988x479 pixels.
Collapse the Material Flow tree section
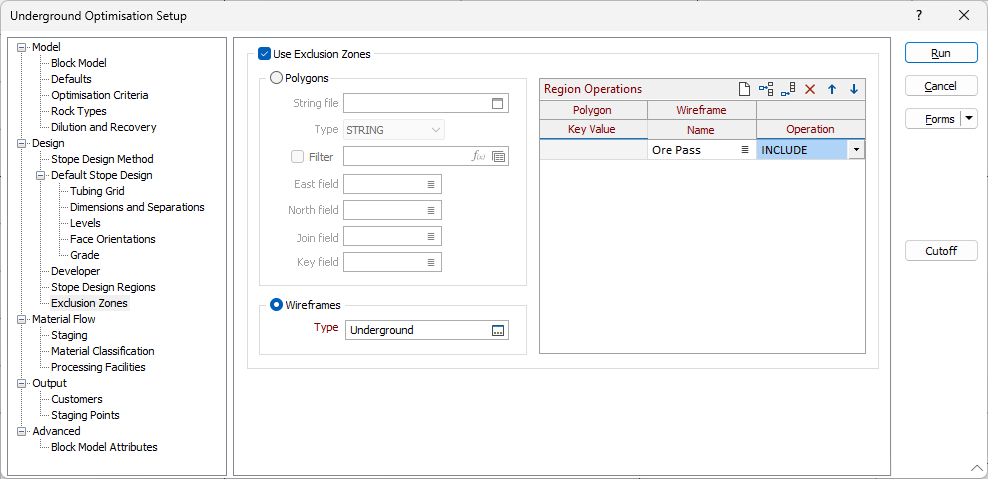pos(23,320)
